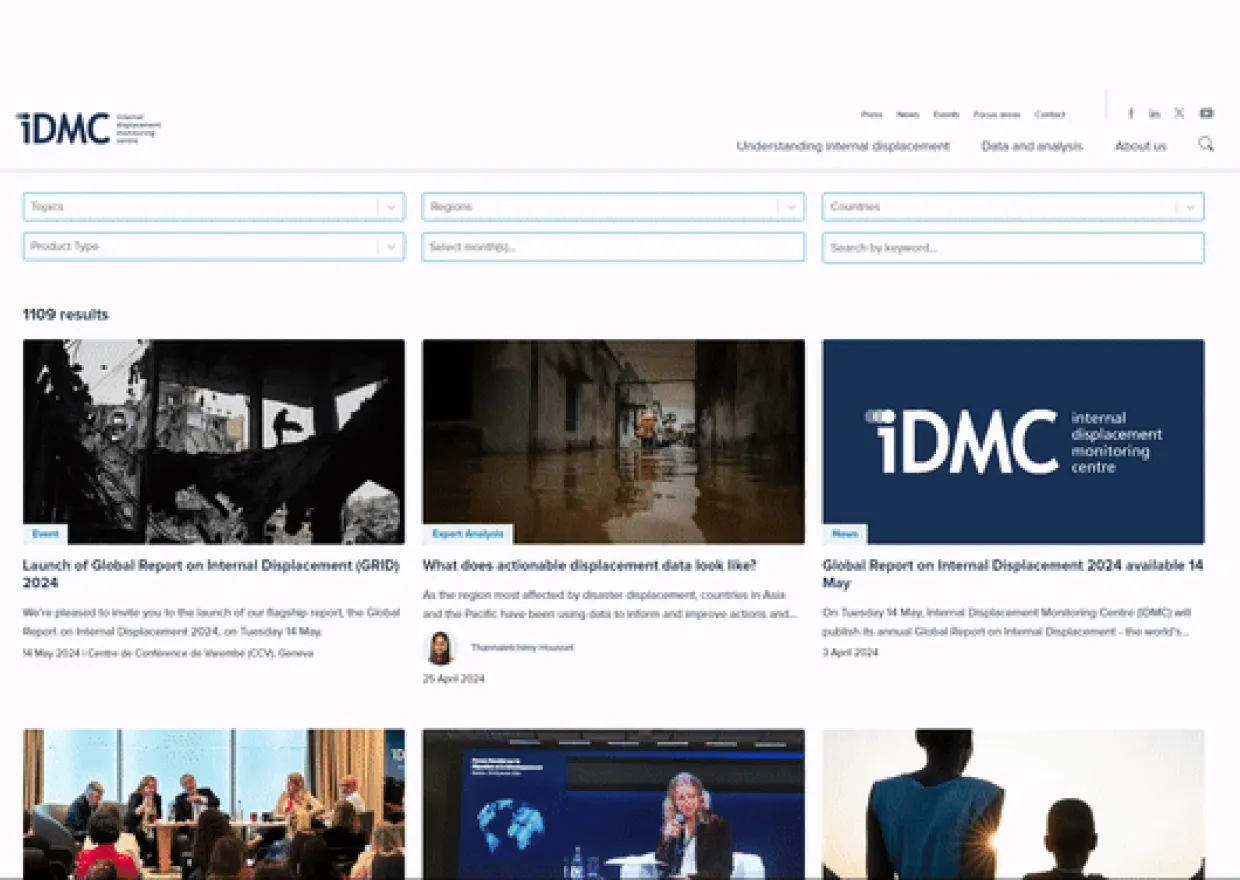This screenshot has height=880, width=1240.
Task: Click the Search by keyword field
Action: (1012, 248)
